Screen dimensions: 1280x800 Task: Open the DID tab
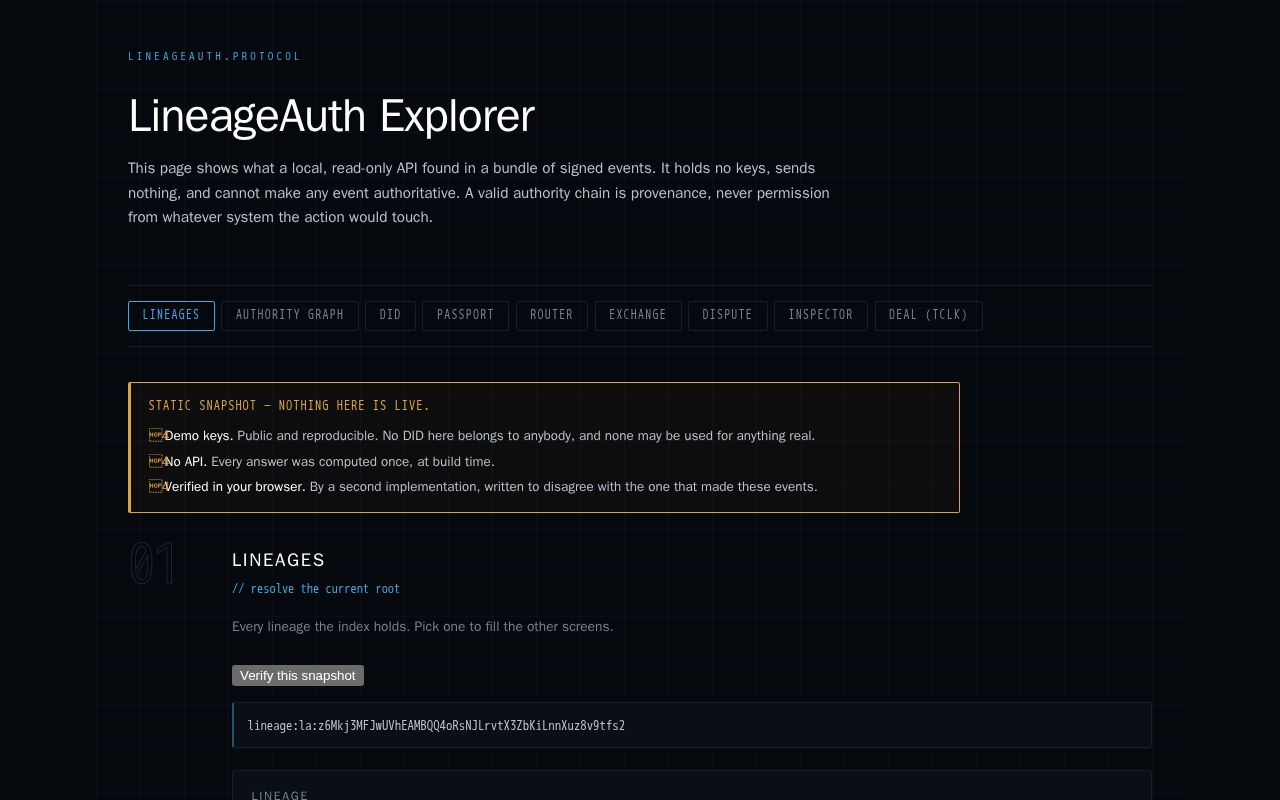(x=390, y=315)
